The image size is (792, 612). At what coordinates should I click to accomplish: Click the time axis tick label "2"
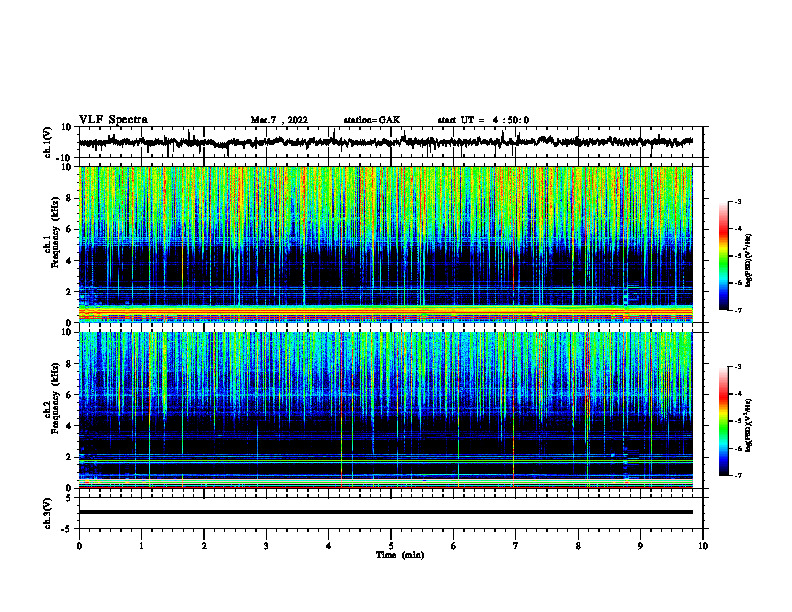[204, 546]
